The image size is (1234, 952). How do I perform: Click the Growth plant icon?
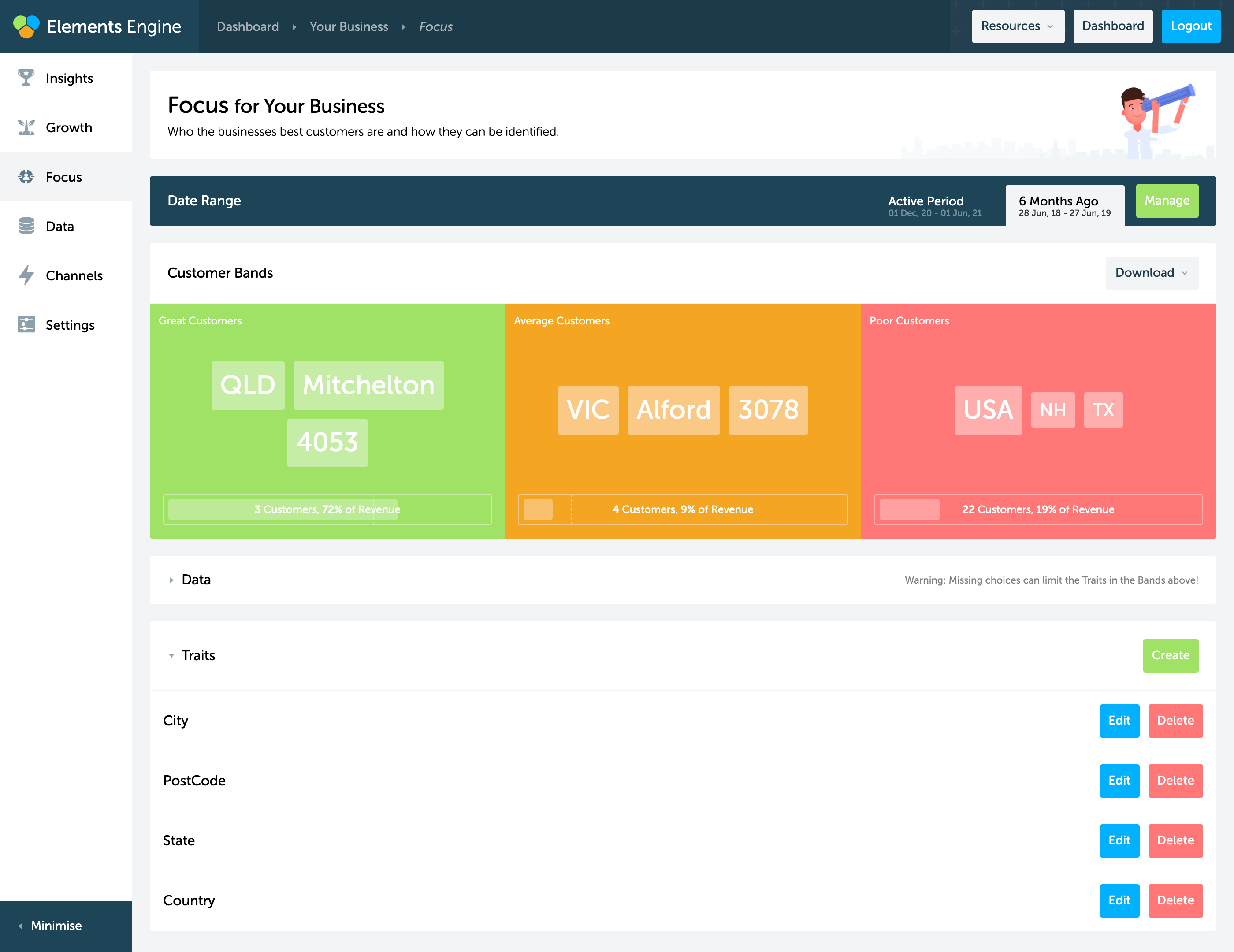point(26,127)
